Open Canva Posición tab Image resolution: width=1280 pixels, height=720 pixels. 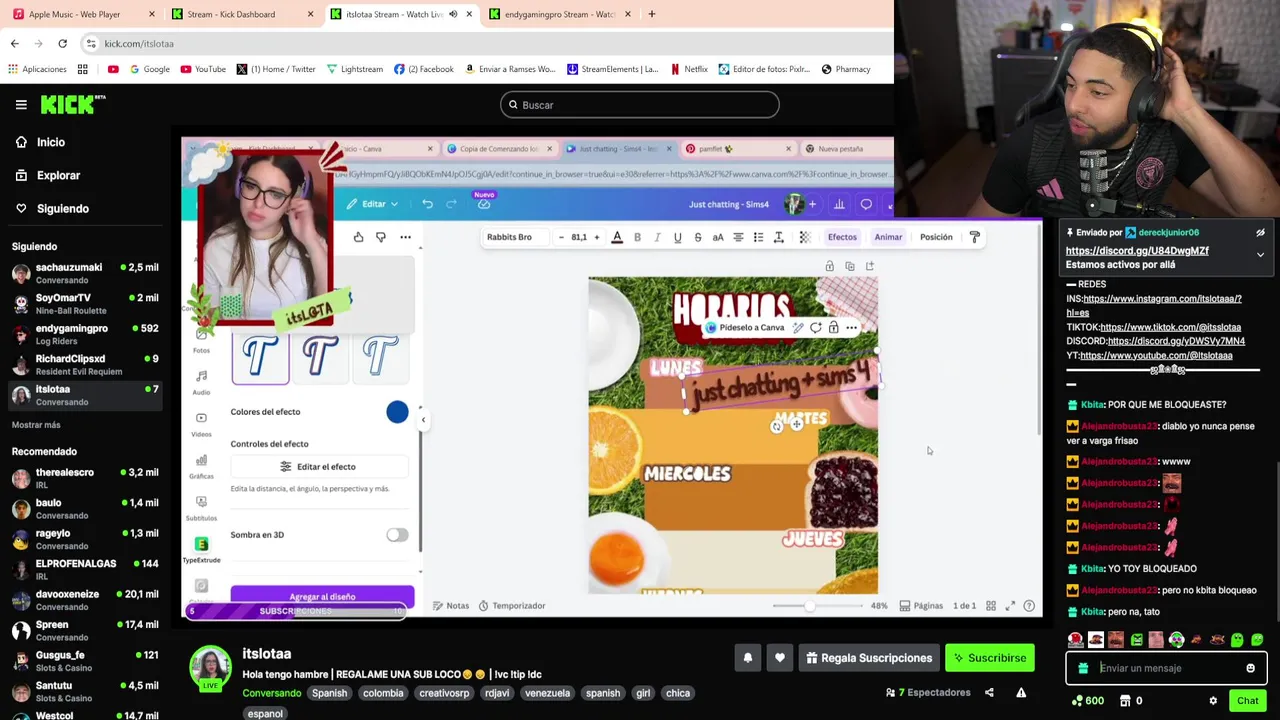pyautogui.click(x=936, y=237)
